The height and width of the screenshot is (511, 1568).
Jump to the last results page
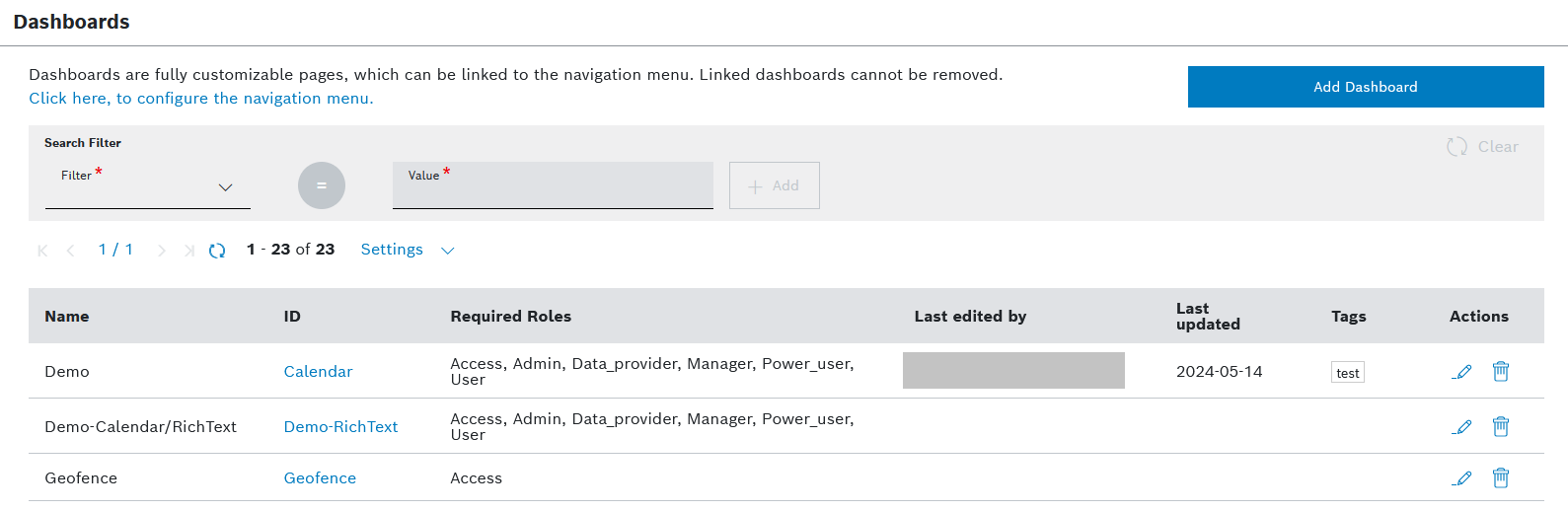point(188,251)
